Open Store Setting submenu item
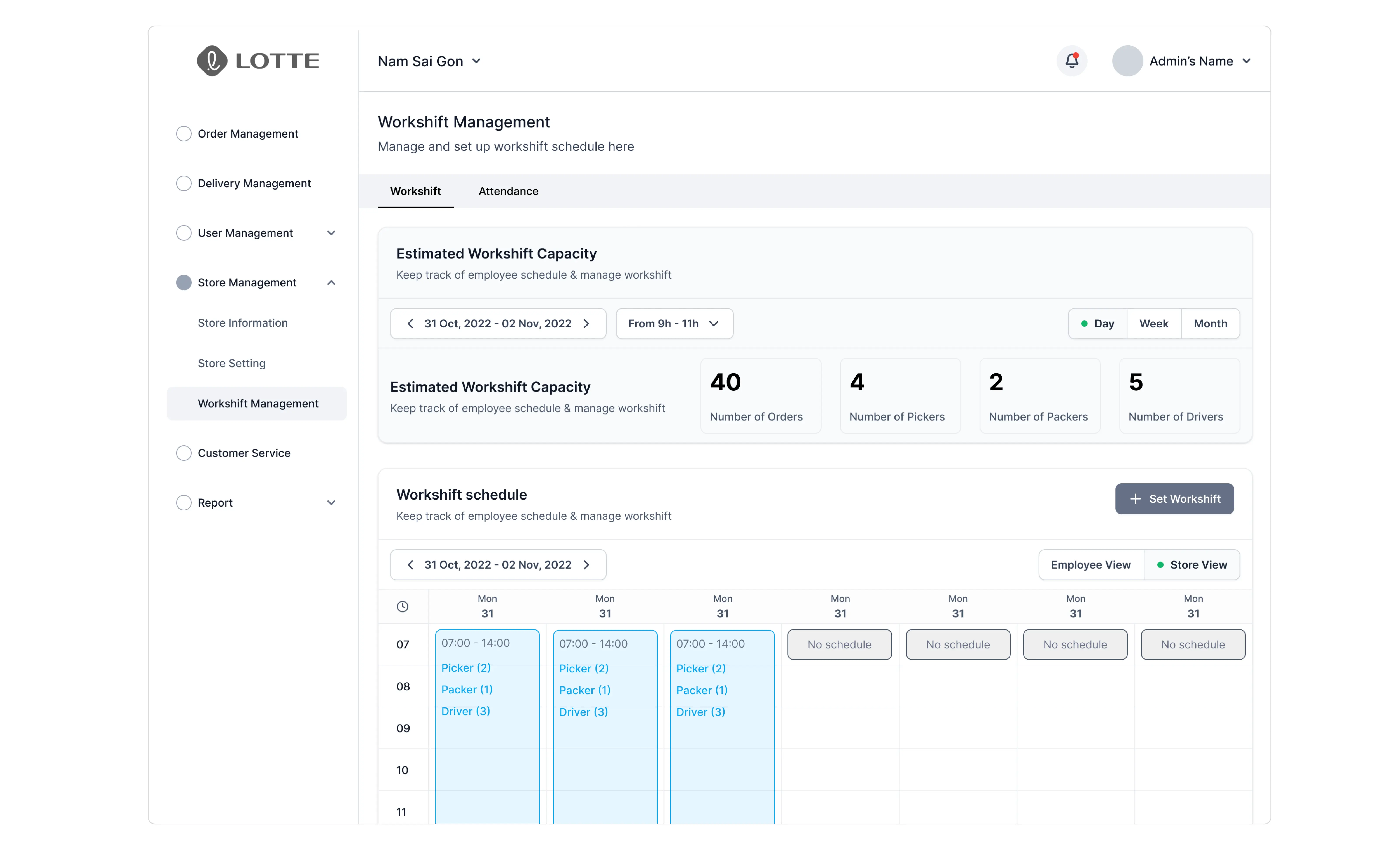Screen dimensions: 1400x850 coord(232,363)
